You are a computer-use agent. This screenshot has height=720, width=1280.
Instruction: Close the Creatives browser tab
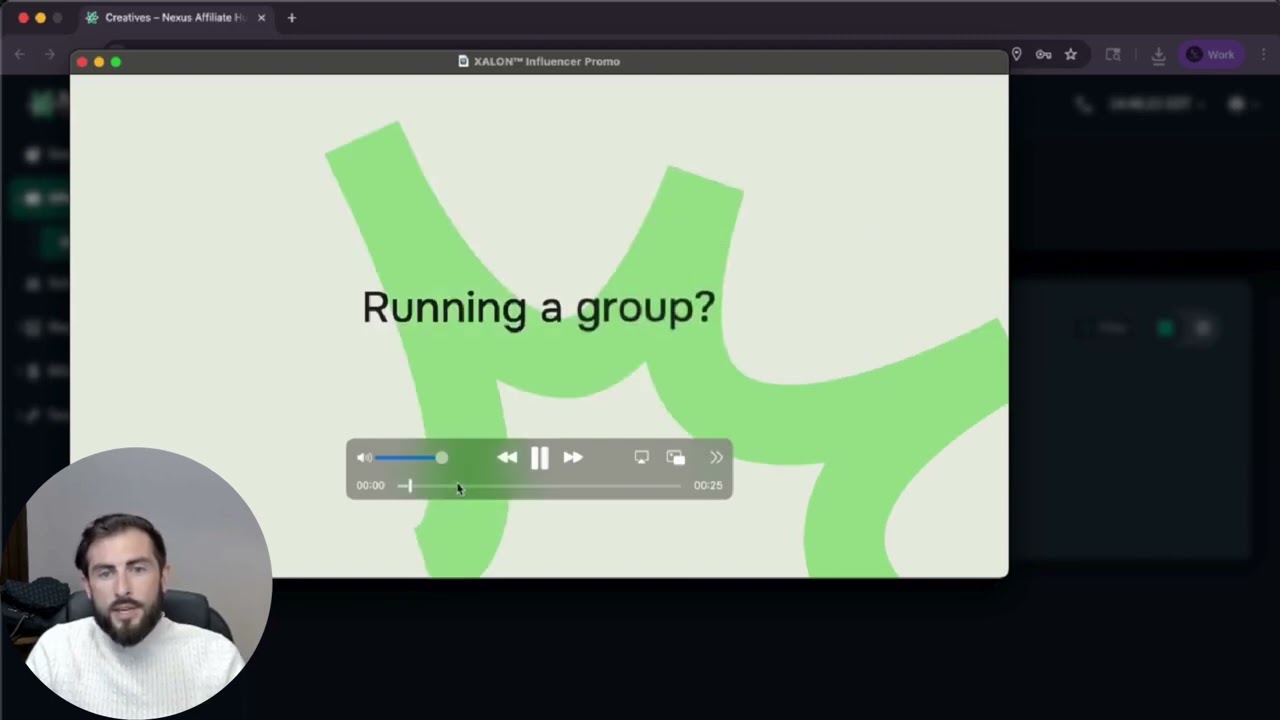point(261,18)
